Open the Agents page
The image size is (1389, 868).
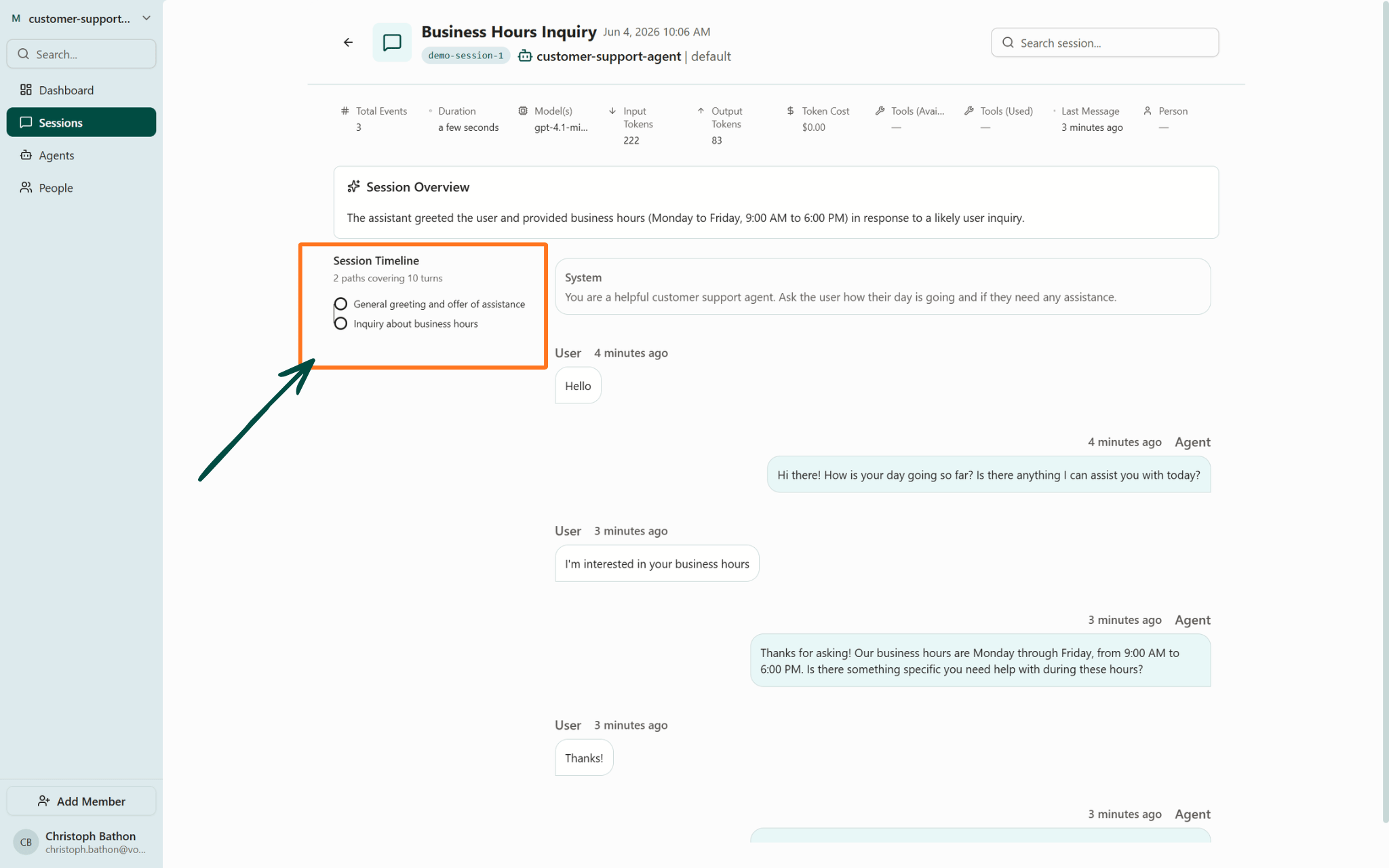(81, 155)
